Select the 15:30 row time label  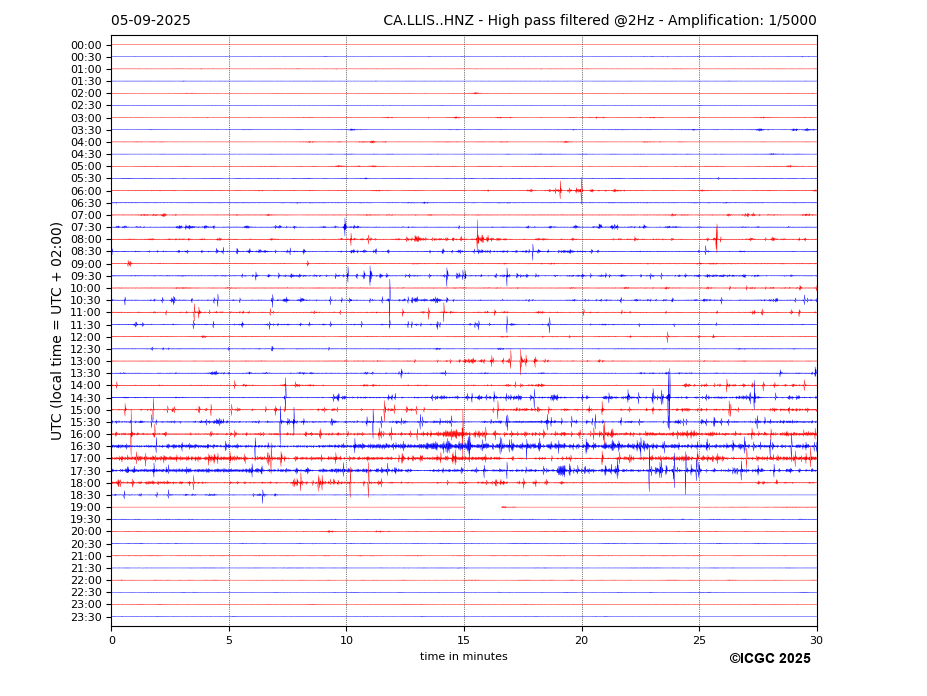coord(86,422)
